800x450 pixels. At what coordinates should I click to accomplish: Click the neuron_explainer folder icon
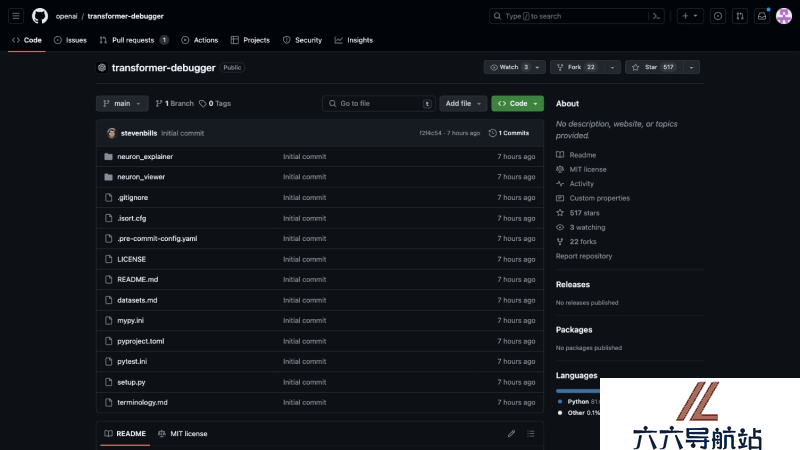coord(108,157)
